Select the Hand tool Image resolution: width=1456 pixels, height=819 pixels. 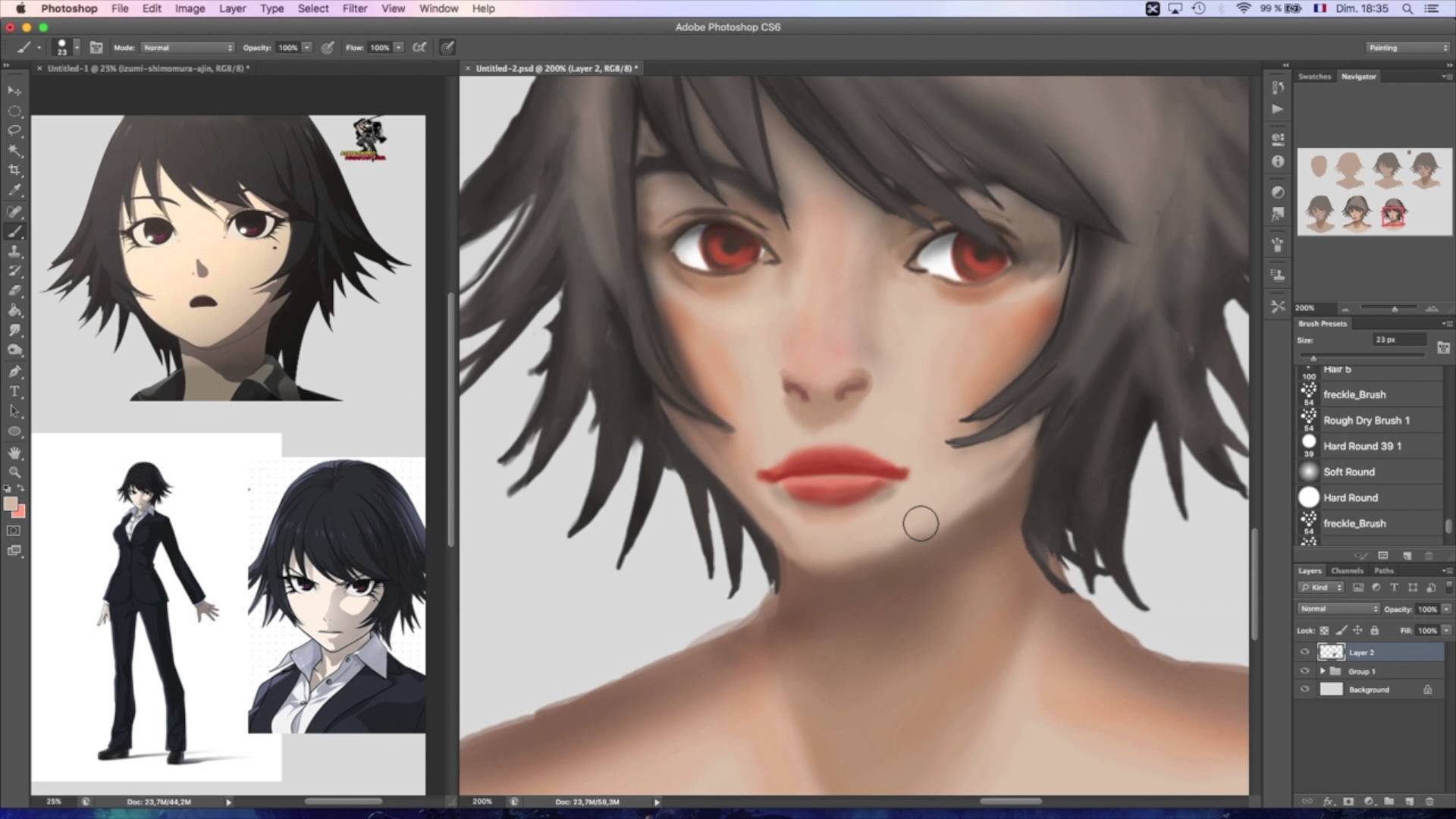(x=14, y=453)
